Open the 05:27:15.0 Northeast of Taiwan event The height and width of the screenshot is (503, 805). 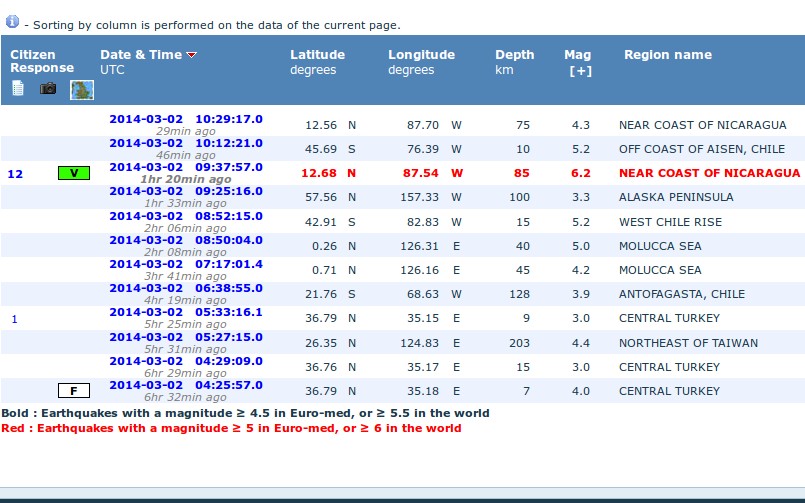(186, 337)
